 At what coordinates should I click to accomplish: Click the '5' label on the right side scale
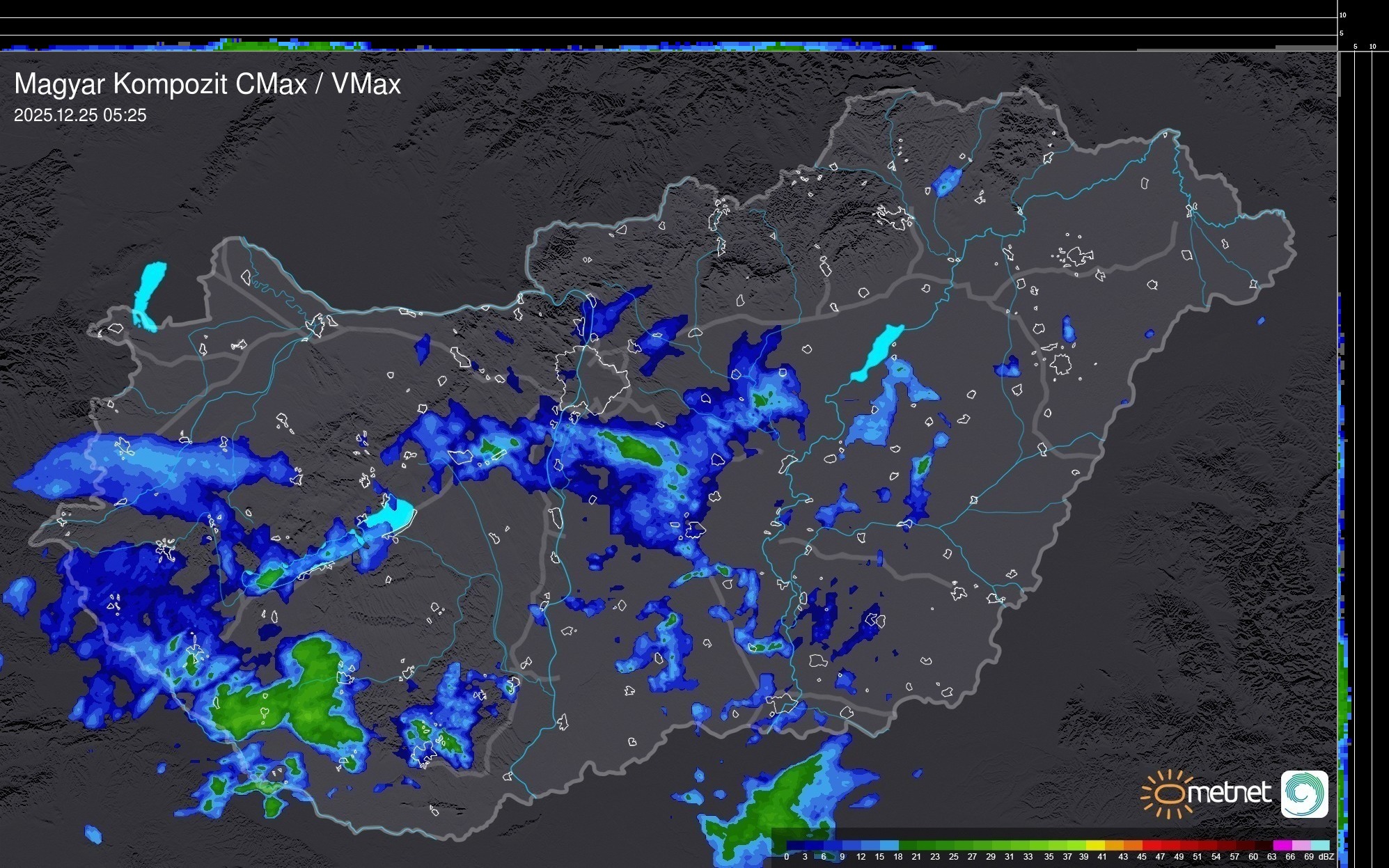click(1355, 47)
